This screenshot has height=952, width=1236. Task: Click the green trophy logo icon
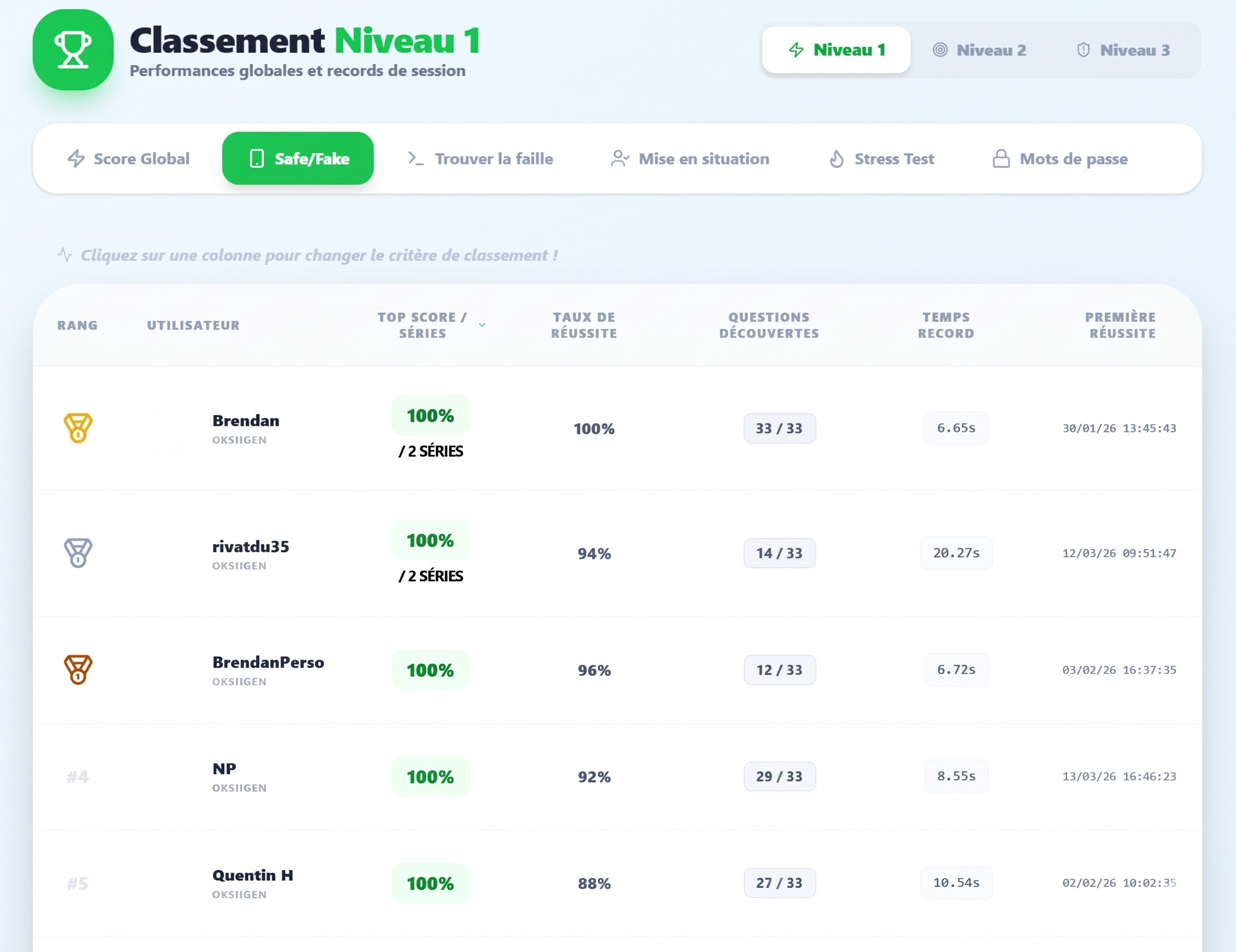[73, 50]
